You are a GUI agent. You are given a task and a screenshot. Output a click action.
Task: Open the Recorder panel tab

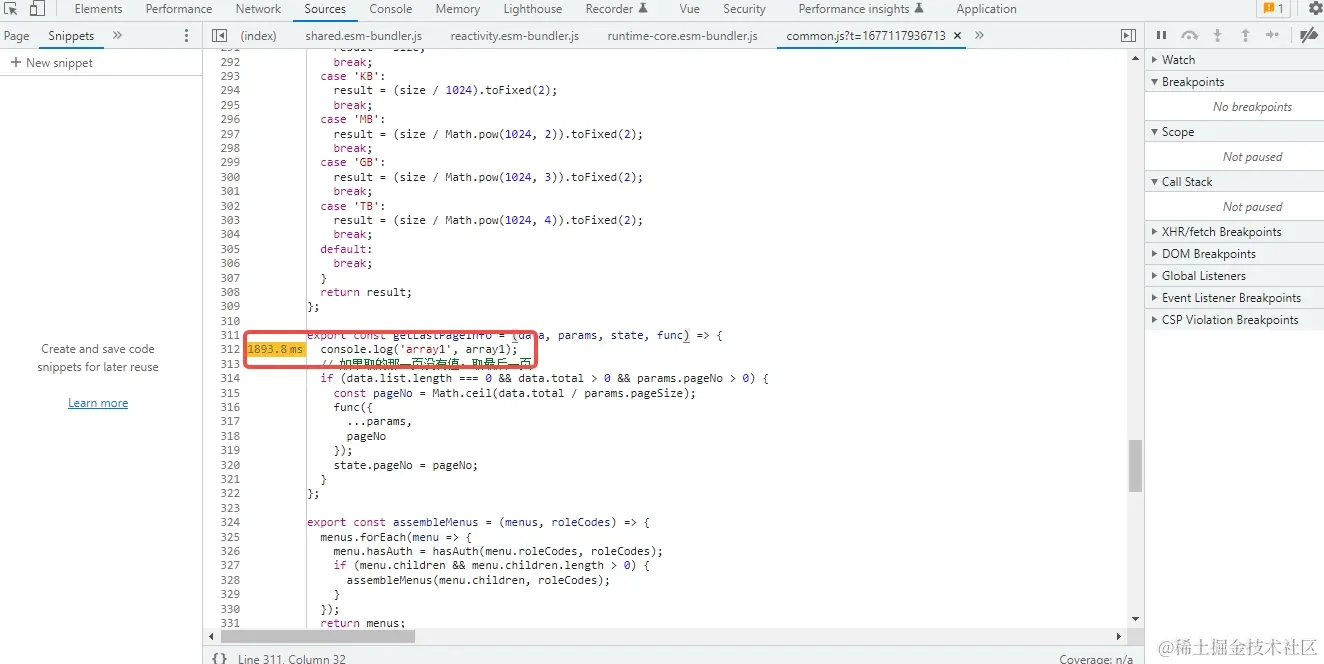pyautogui.click(x=616, y=9)
